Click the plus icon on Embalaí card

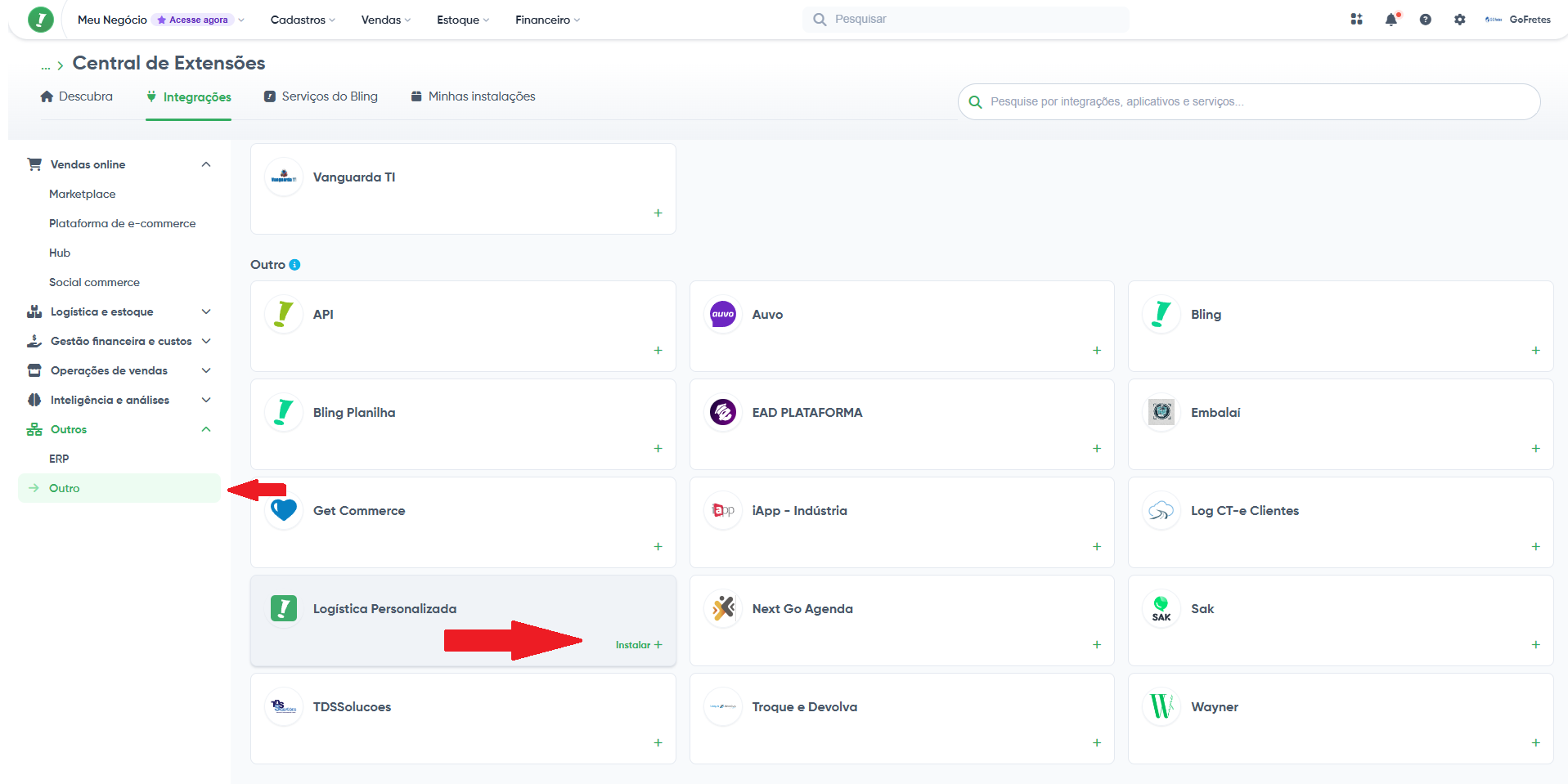click(1535, 449)
